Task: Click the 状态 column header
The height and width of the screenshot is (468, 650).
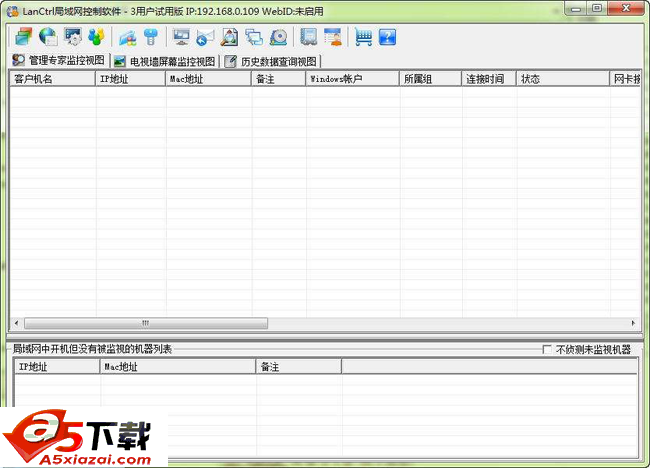Action: tap(563, 79)
